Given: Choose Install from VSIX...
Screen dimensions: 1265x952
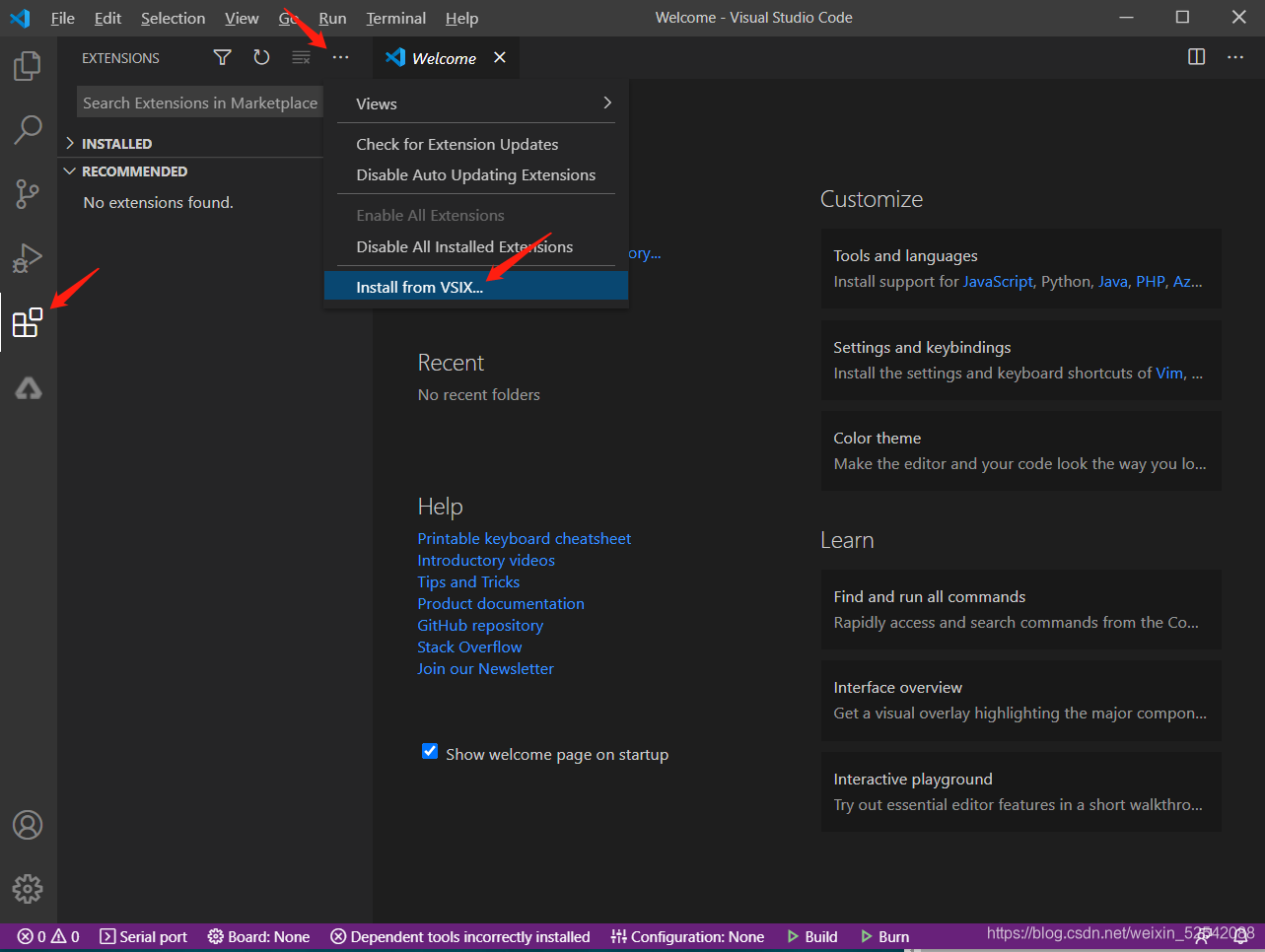Looking at the screenshot, I should [476, 287].
